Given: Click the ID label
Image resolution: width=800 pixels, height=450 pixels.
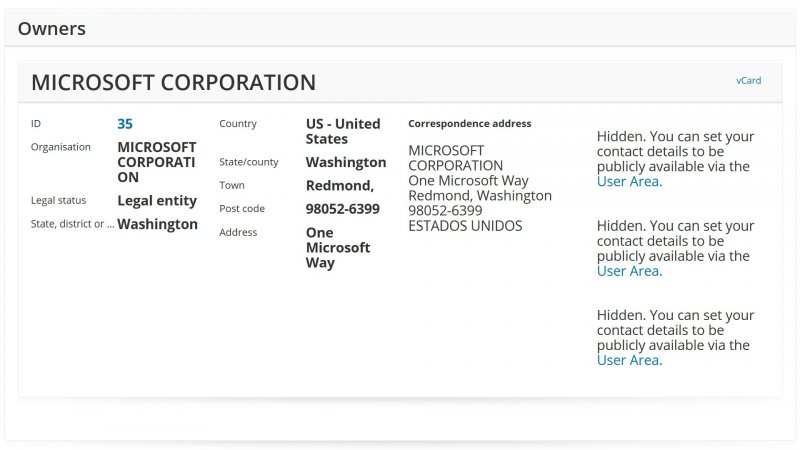Looking at the screenshot, I should [x=35, y=123].
